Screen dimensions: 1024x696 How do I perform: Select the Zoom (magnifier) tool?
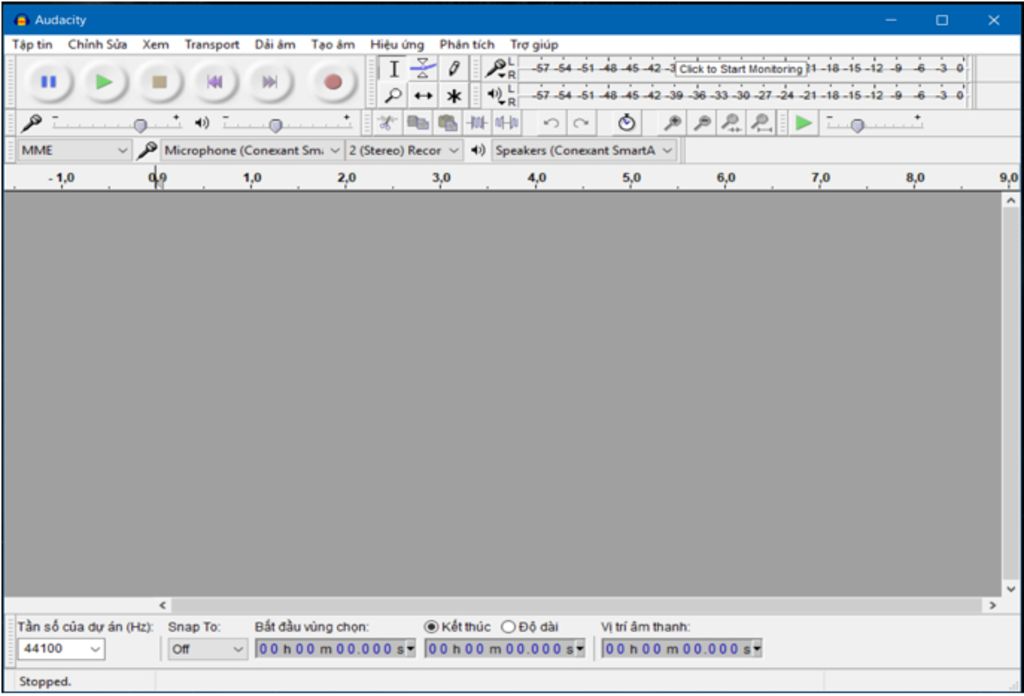(394, 96)
